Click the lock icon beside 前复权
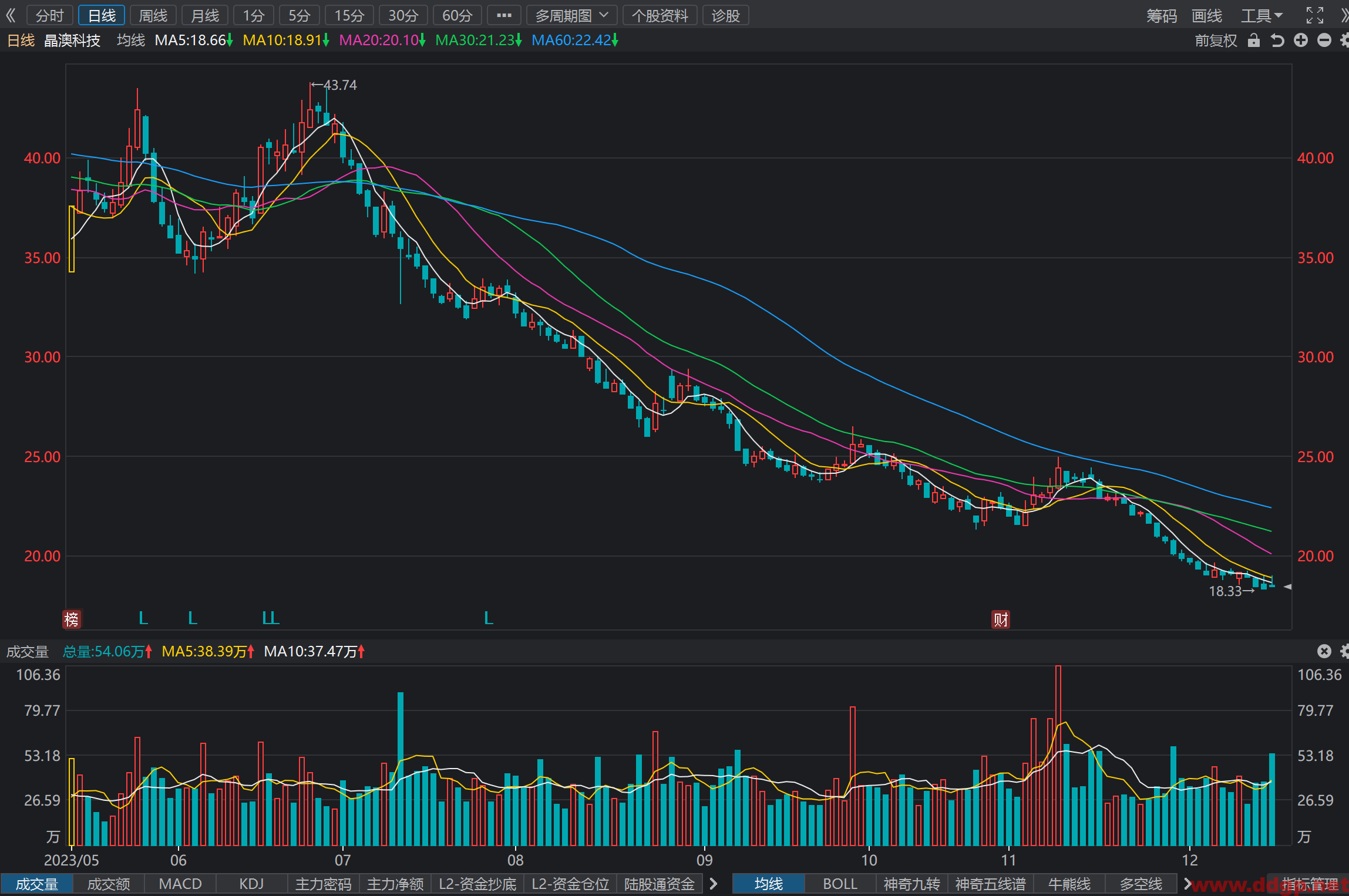Image resolution: width=1349 pixels, height=896 pixels. [x=1253, y=40]
